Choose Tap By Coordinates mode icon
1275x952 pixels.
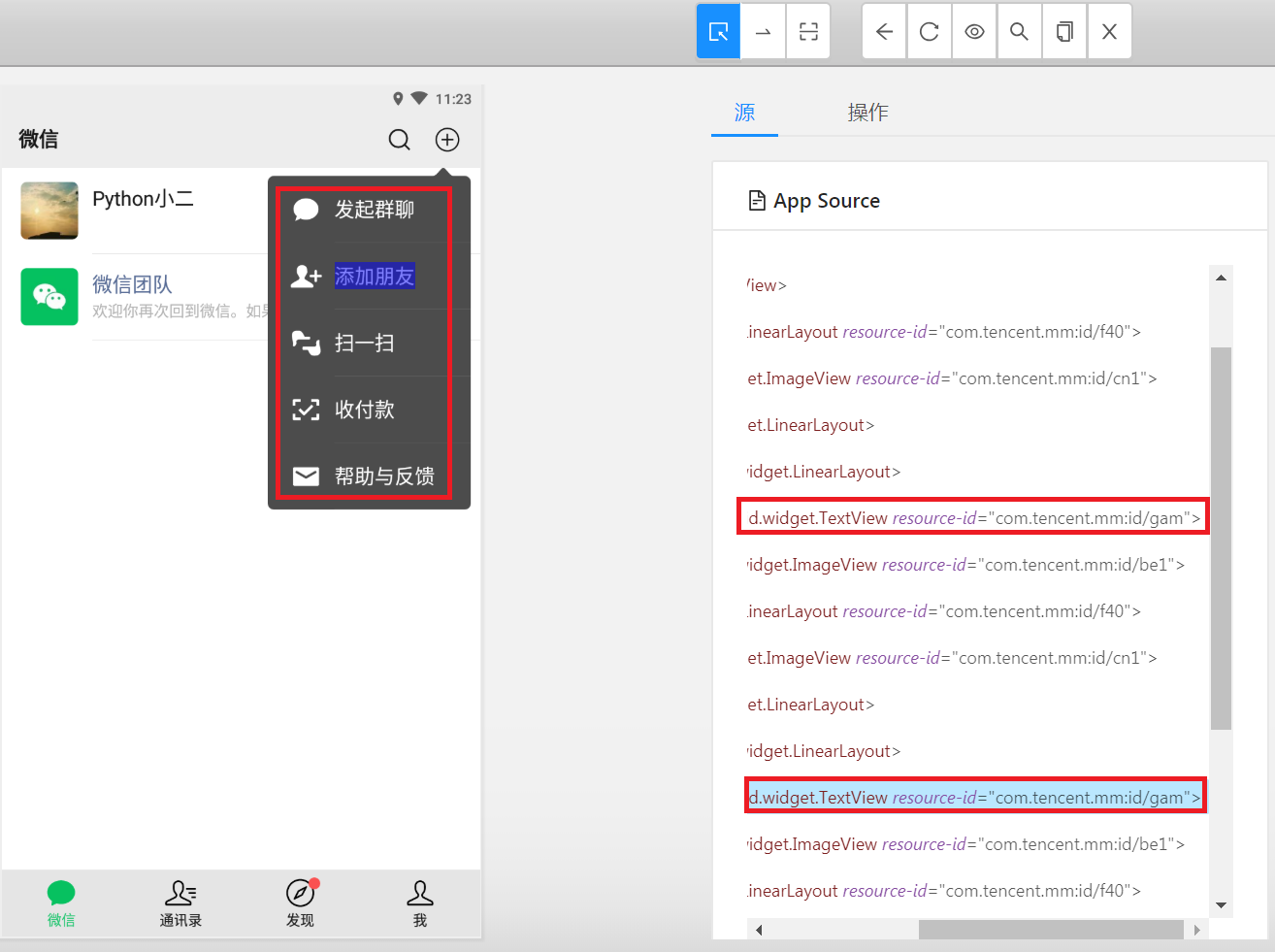(808, 32)
